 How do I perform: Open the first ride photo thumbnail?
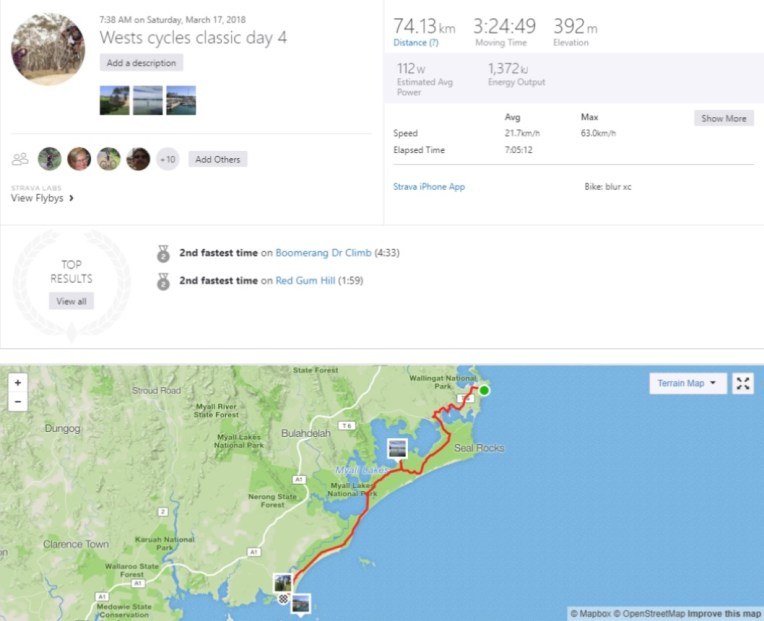(114, 101)
